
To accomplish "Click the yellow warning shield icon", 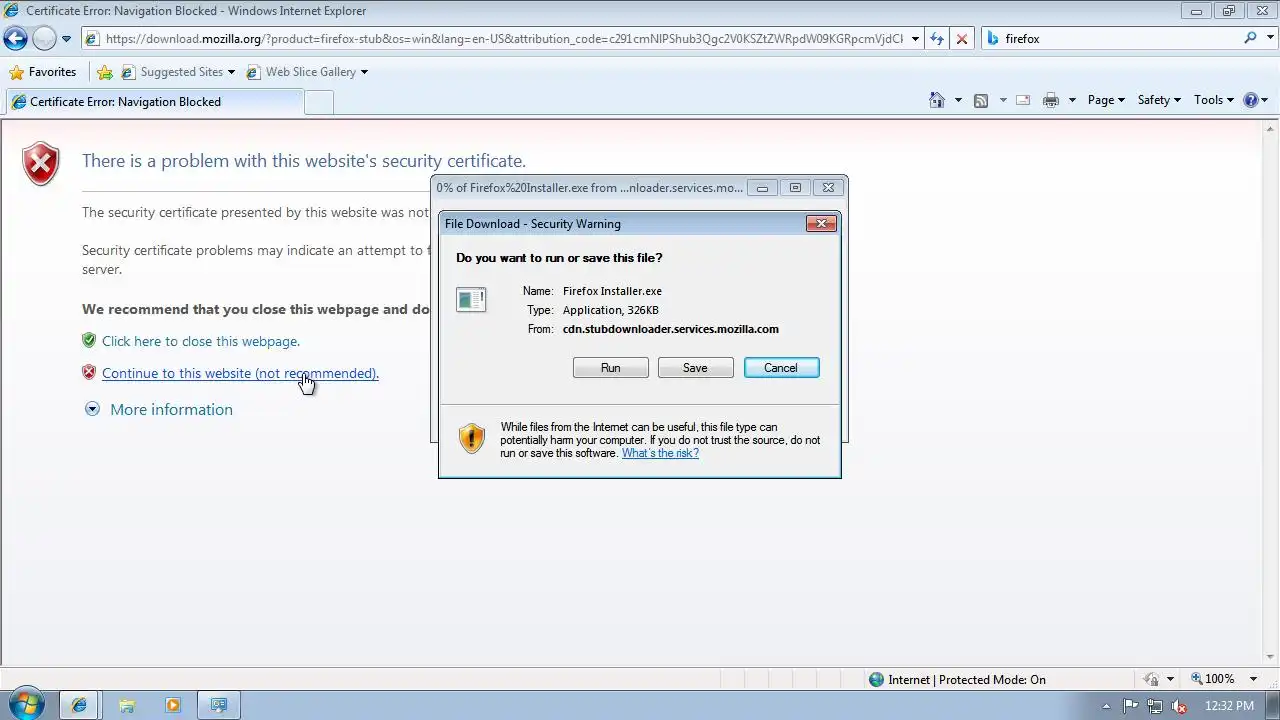I will (472, 439).
